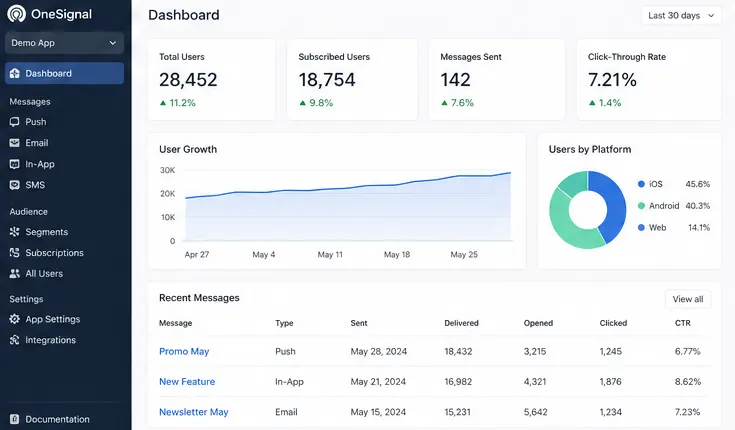Click the Total Users value 28,452

click(188, 80)
